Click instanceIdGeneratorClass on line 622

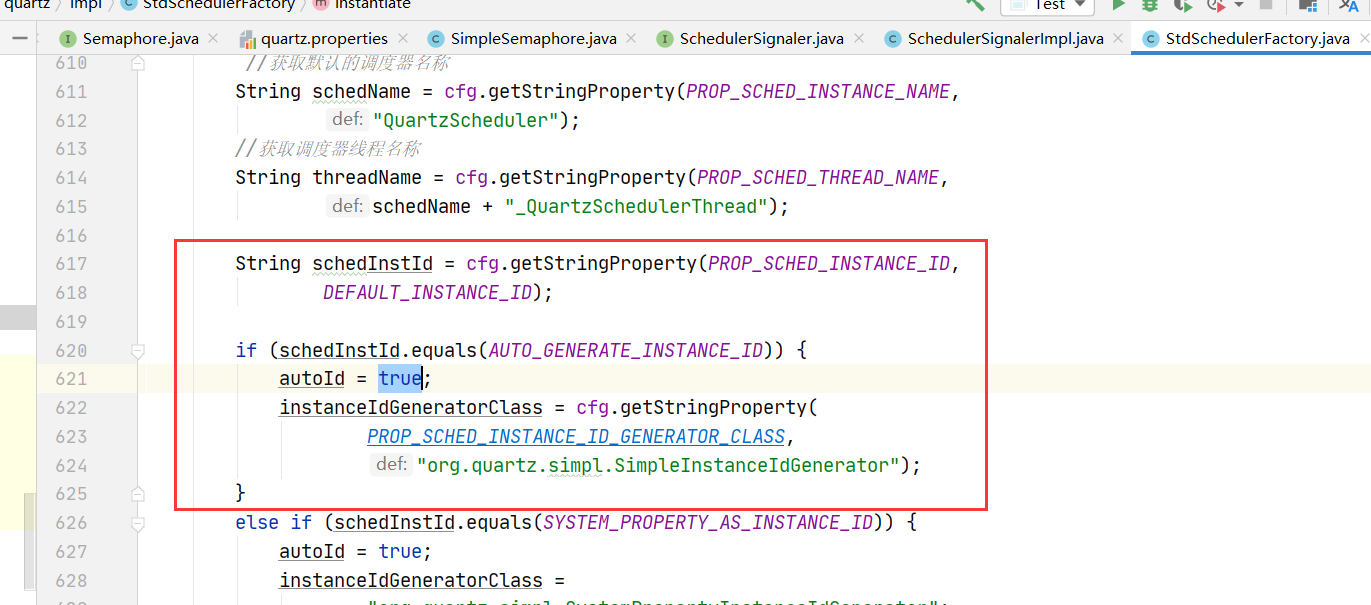tap(411, 408)
